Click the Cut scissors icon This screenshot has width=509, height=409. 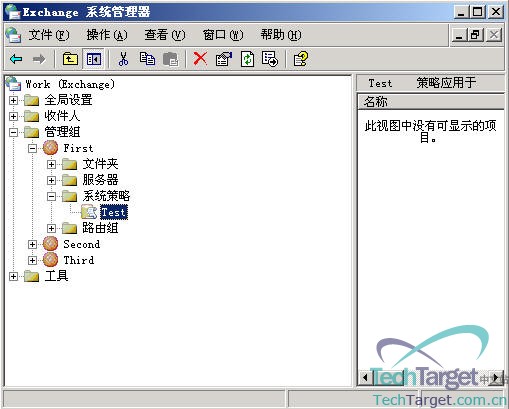[x=123, y=59]
